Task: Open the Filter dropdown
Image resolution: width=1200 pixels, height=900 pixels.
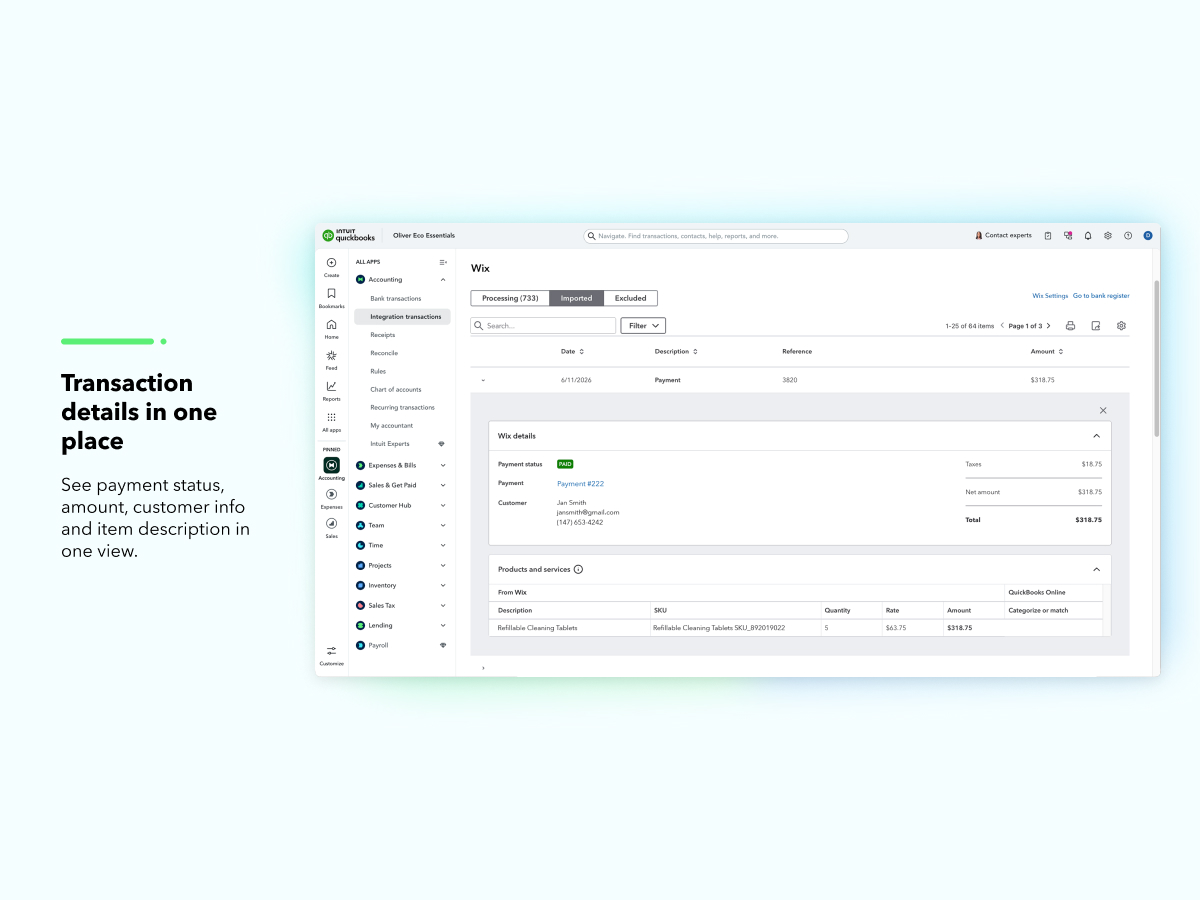Action: coord(643,326)
